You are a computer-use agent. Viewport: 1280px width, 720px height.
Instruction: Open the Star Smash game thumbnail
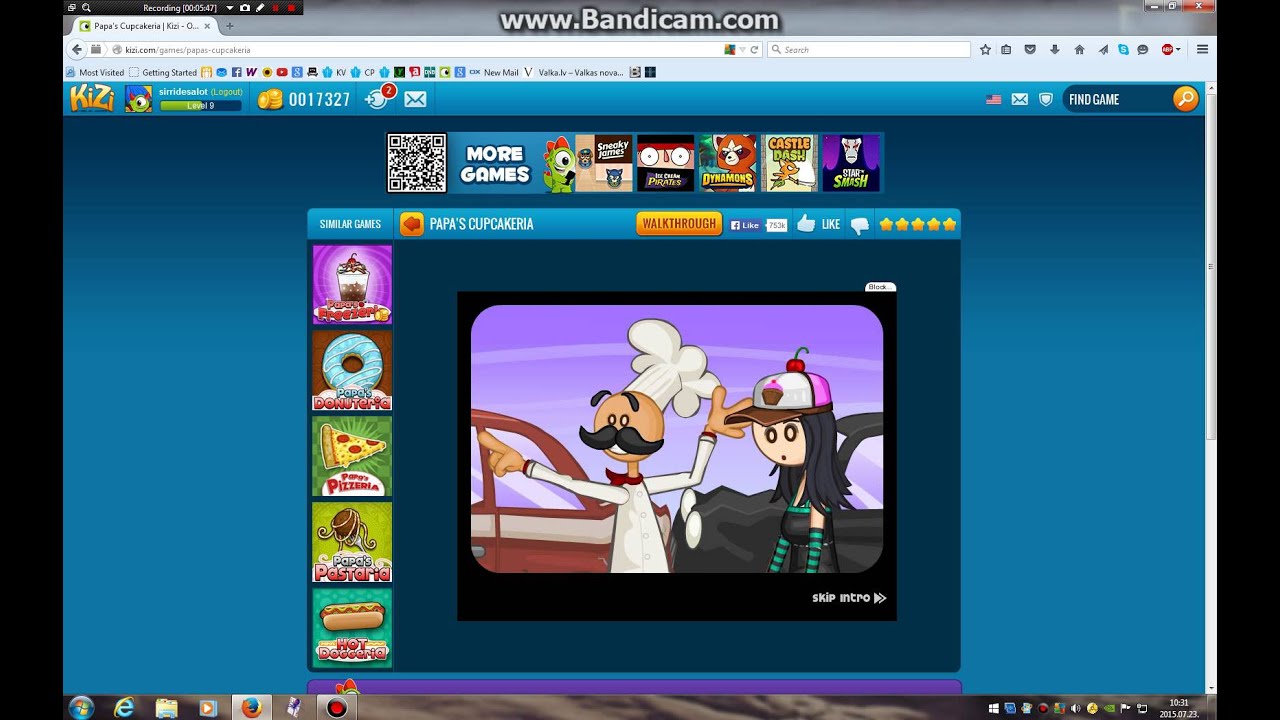click(851, 163)
